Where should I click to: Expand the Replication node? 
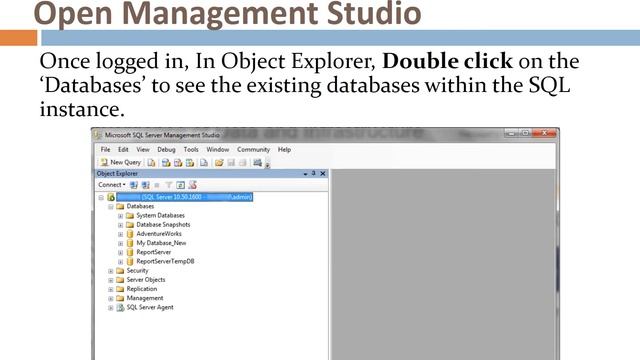[111, 289]
